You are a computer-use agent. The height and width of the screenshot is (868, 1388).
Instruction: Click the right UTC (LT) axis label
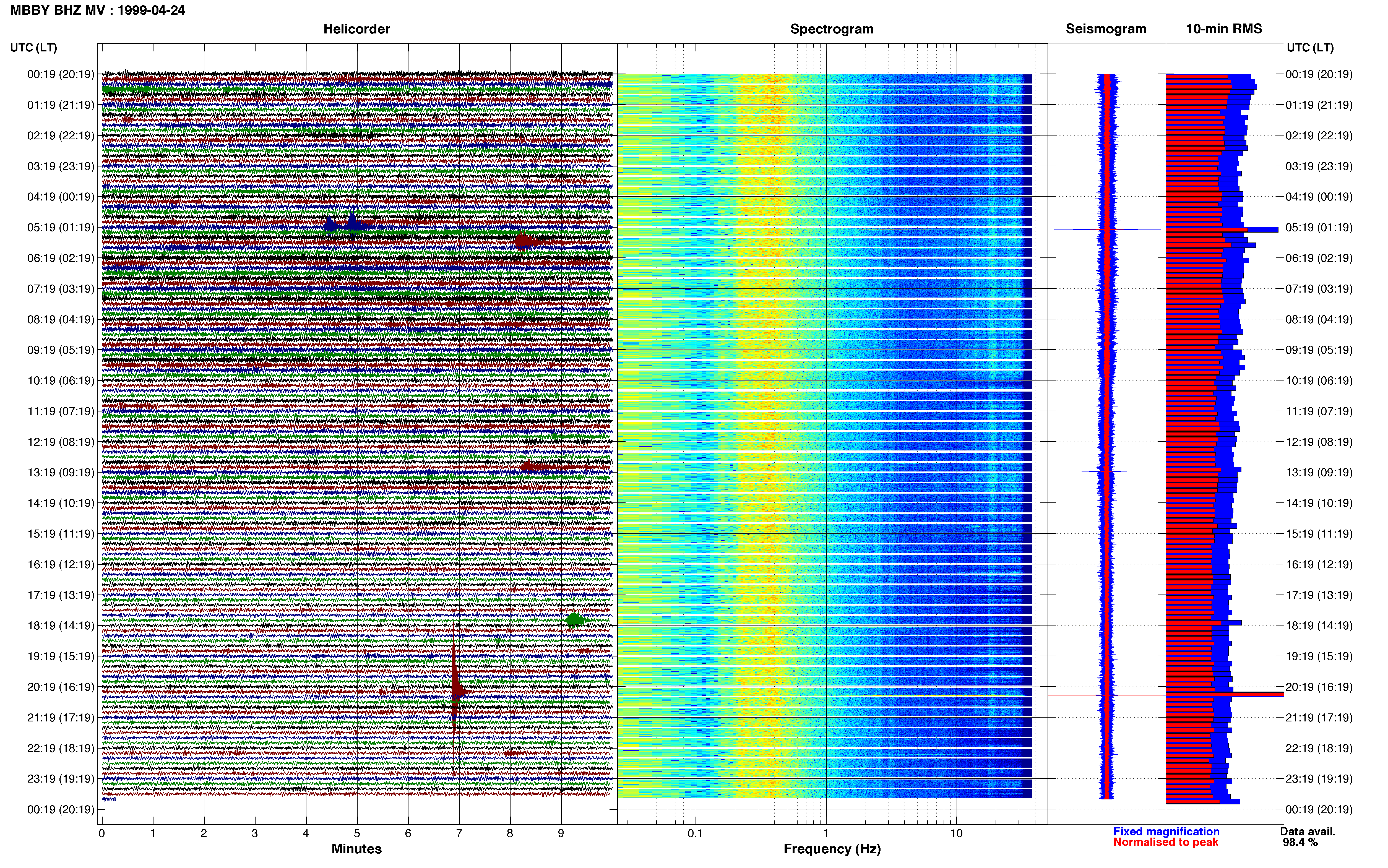1310,47
